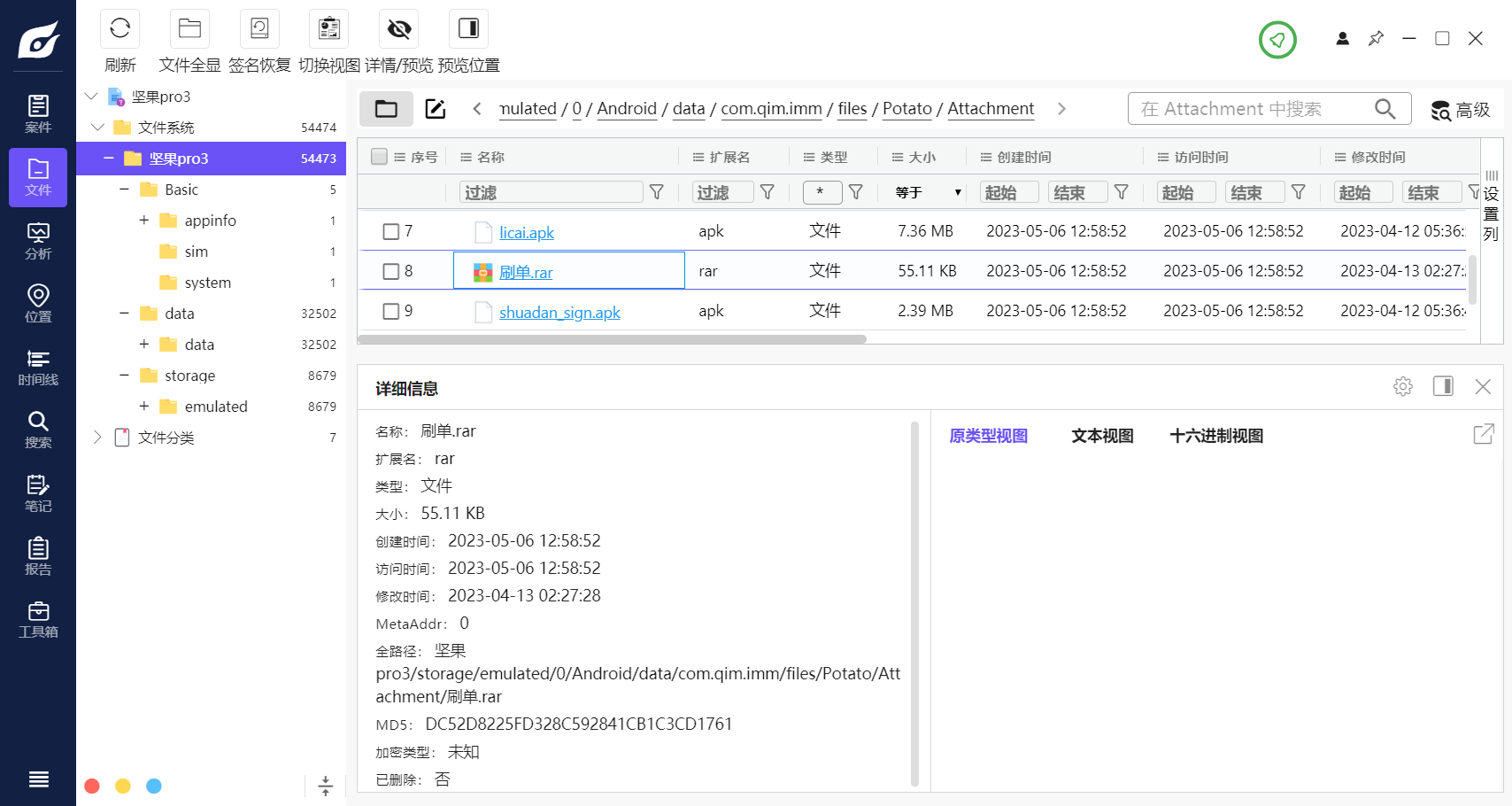The image size is (1512, 806).
Task: Open the 刷单.rar file link
Action: click(526, 272)
